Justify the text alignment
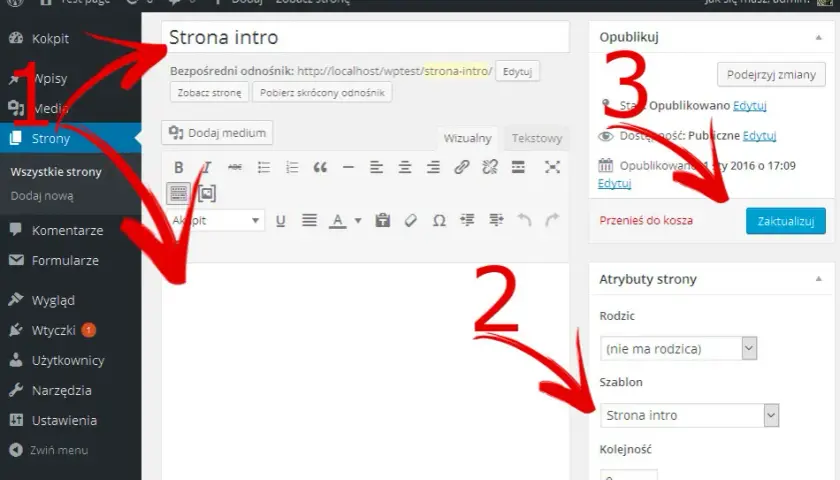840x480 pixels. point(309,220)
